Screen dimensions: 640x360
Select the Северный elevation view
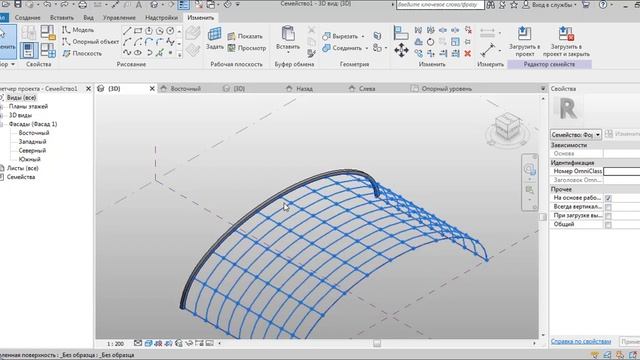[x=32, y=151]
